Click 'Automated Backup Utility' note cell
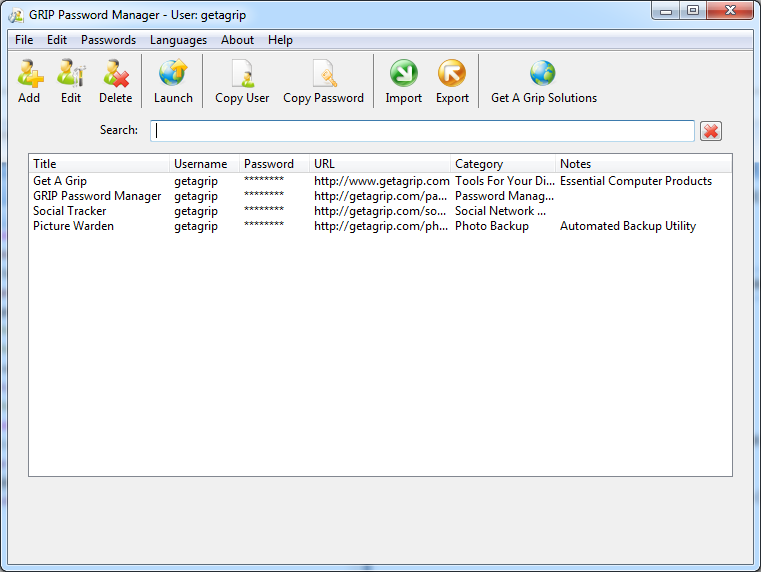This screenshot has width=761, height=572. 628,226
